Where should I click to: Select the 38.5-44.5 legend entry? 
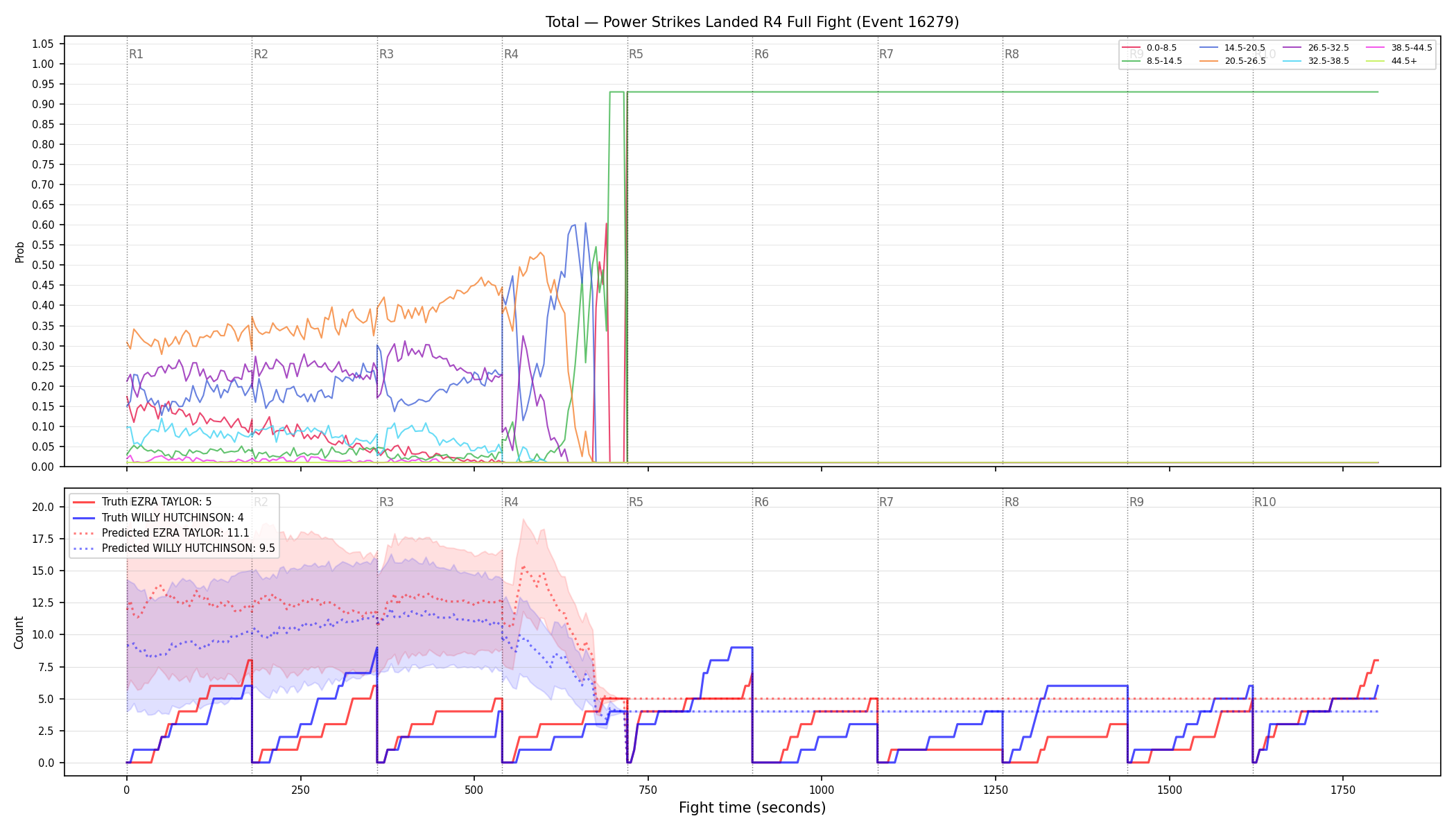click(1399, 48)
